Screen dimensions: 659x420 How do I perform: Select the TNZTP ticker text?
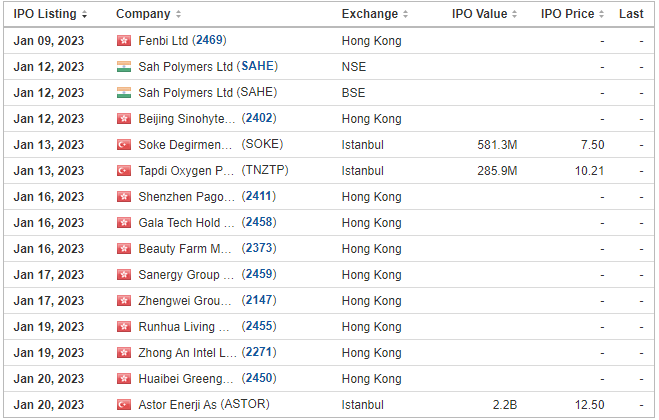pos(265,170)
